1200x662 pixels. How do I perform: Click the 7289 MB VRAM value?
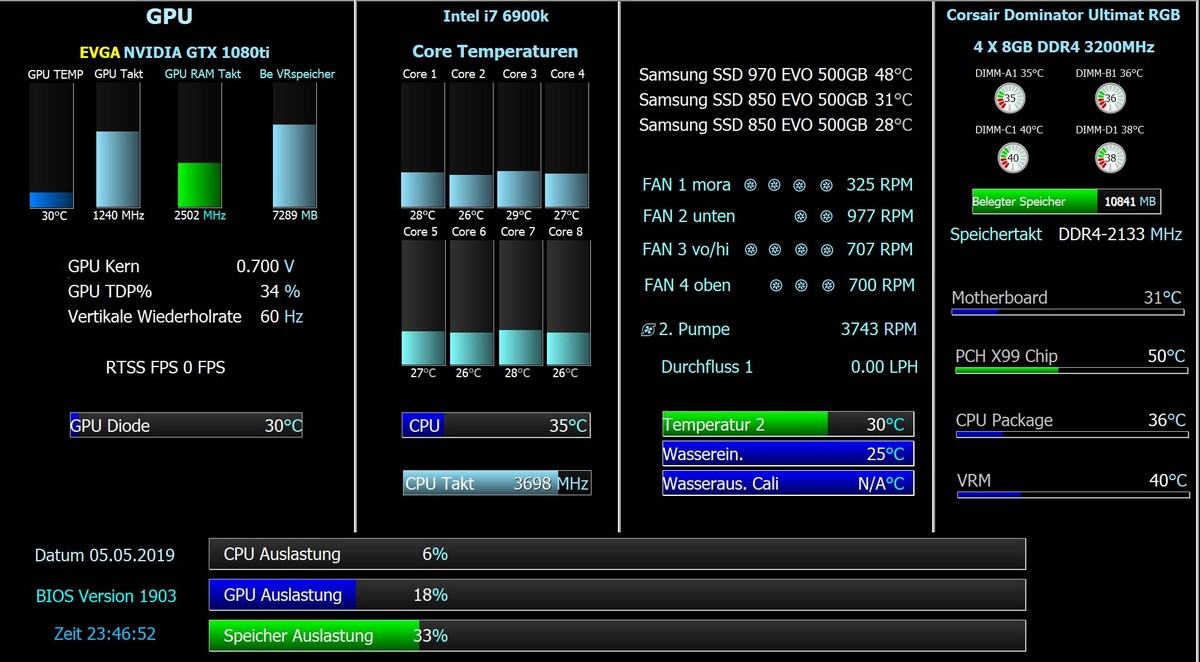coord(295,215)
